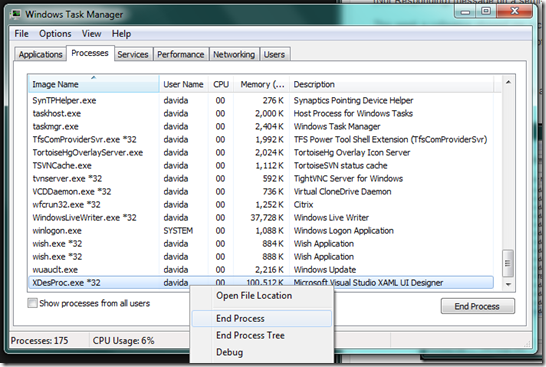This screenshot has height=367, width=546.
Task: Minimize the Task Manager window
Action: (466, 12)
